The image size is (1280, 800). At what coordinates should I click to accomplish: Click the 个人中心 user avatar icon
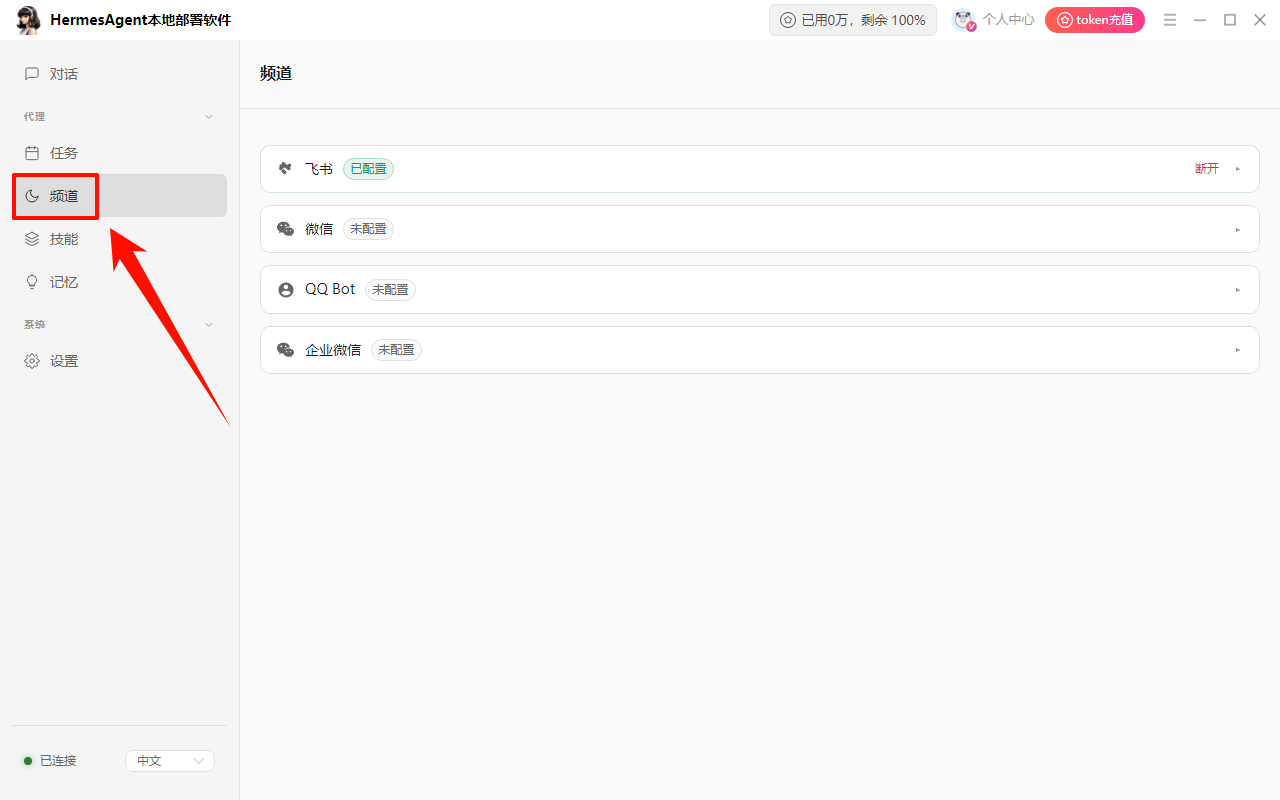pos(964,20)
